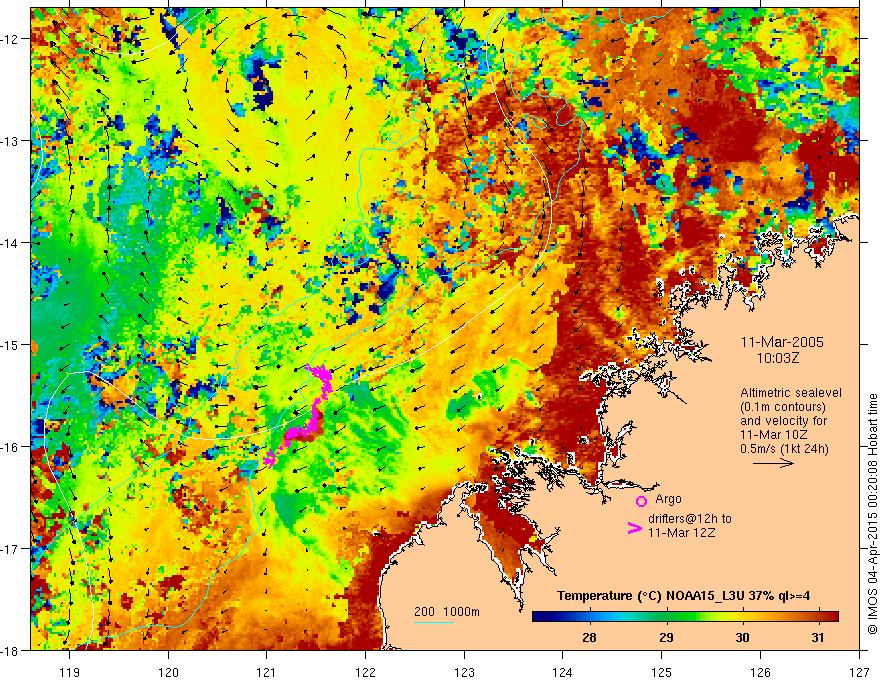Viewport: 880px width, 680px height.
Task: Click the longitude axis label 120
Action: tap(168, 672)
